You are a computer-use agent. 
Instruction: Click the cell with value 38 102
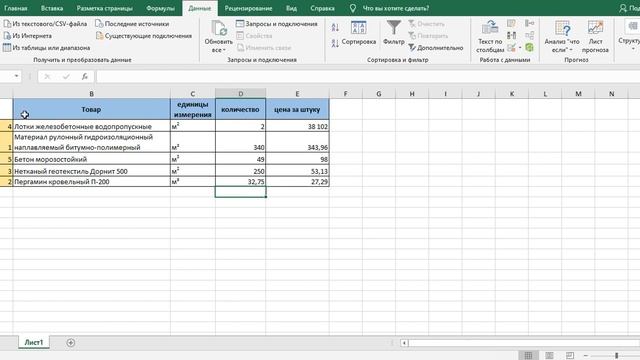[297, 126]
